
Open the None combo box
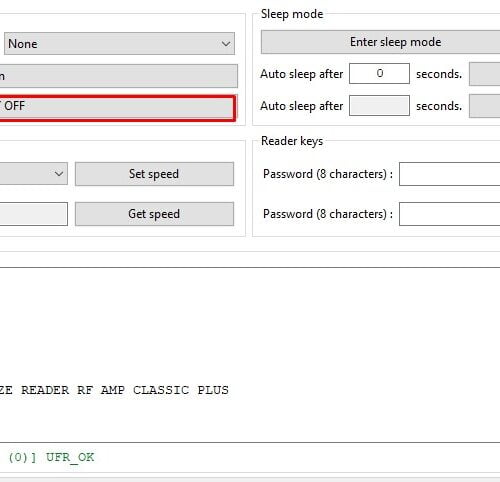119,44
